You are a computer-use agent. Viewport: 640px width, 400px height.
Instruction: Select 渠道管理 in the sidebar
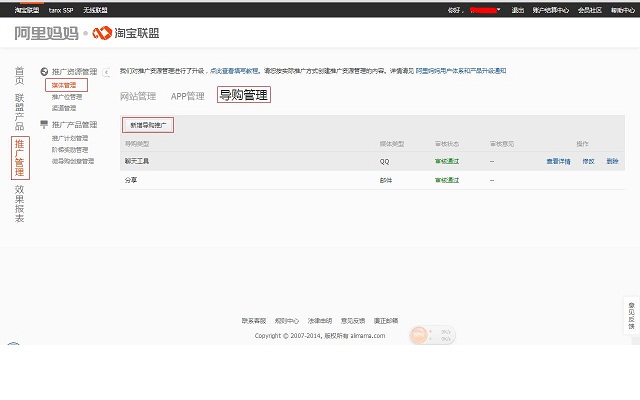pyautogui.click(x=64, y=108)
